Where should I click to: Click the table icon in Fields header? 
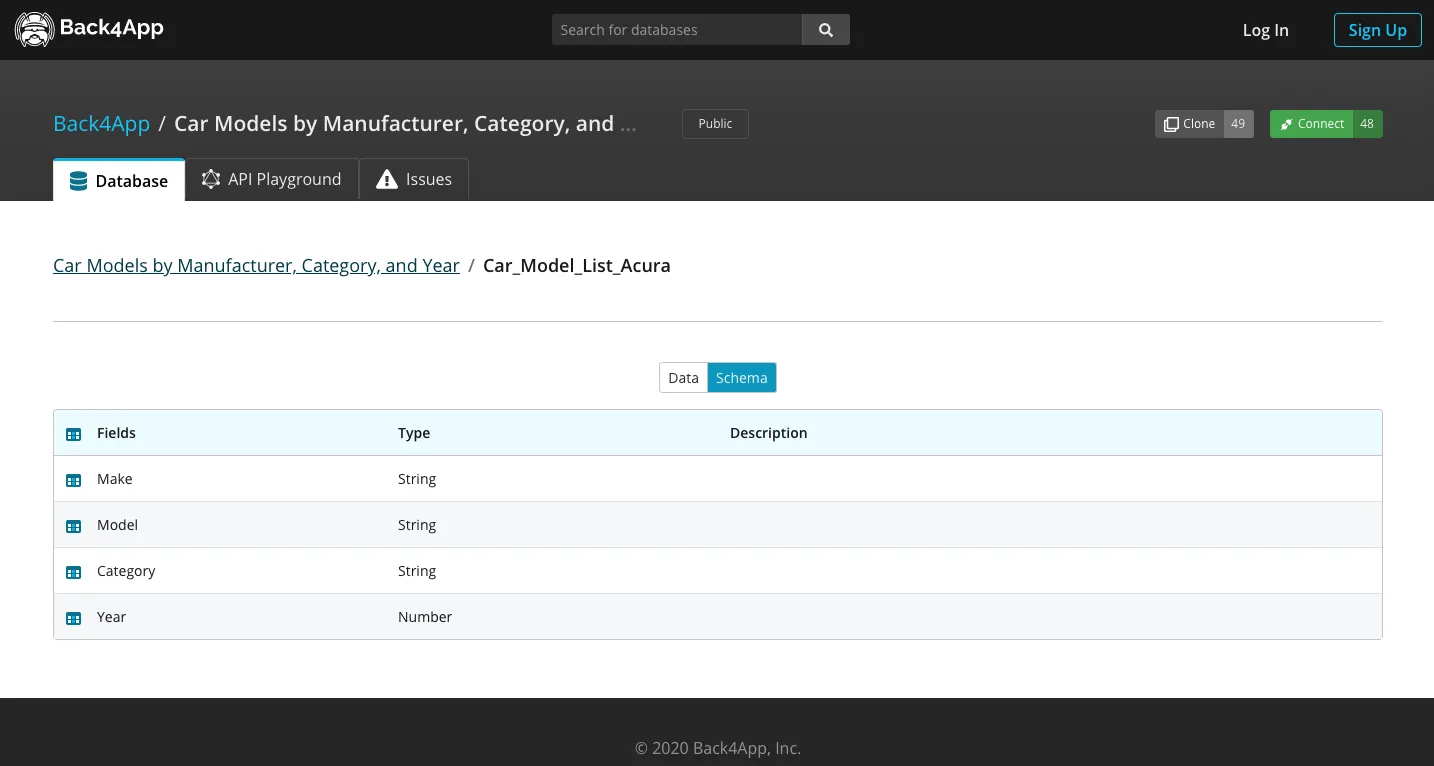(x=73, y=434)
